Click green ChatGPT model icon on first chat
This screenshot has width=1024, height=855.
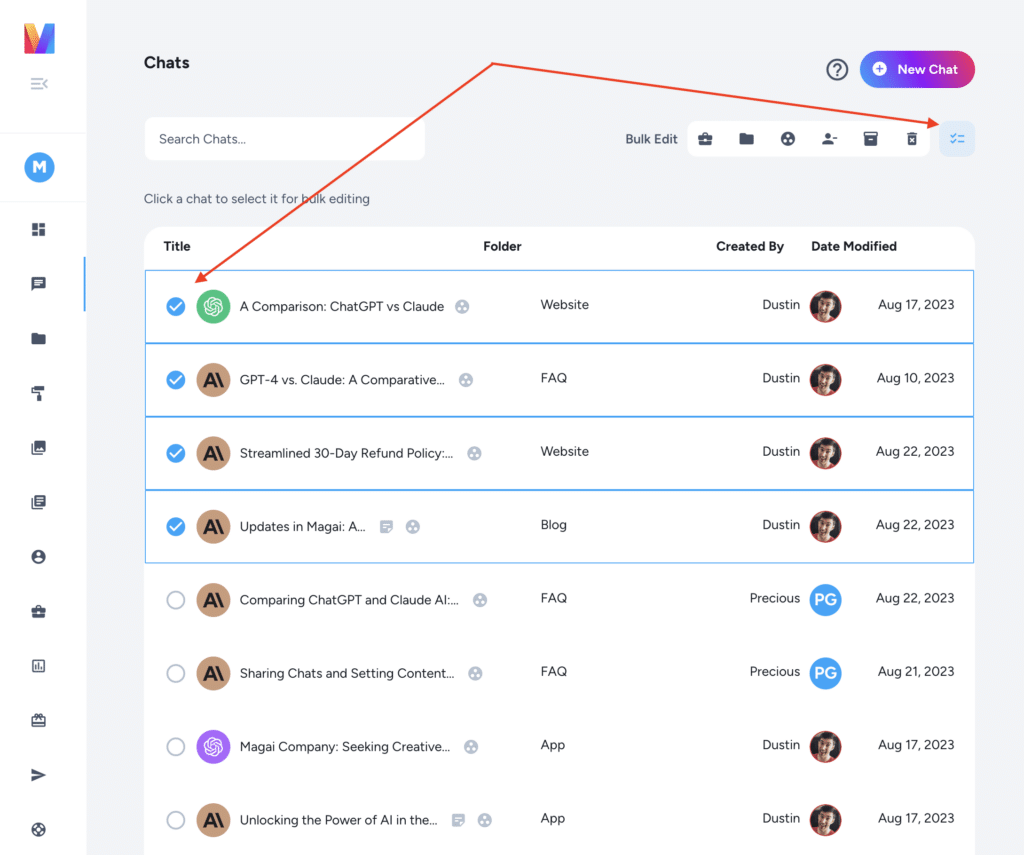pyautogui.click(x=213, y=306)
